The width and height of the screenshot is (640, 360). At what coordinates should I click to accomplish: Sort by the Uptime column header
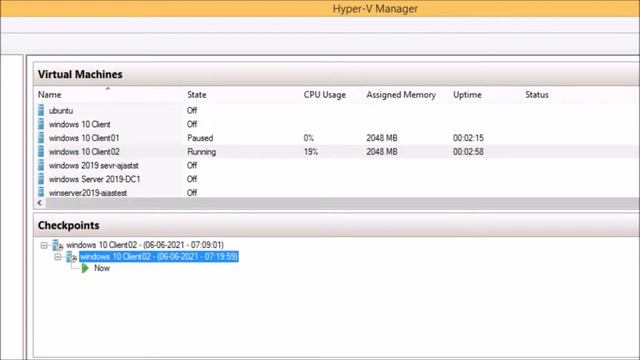(x=467, y=95)
